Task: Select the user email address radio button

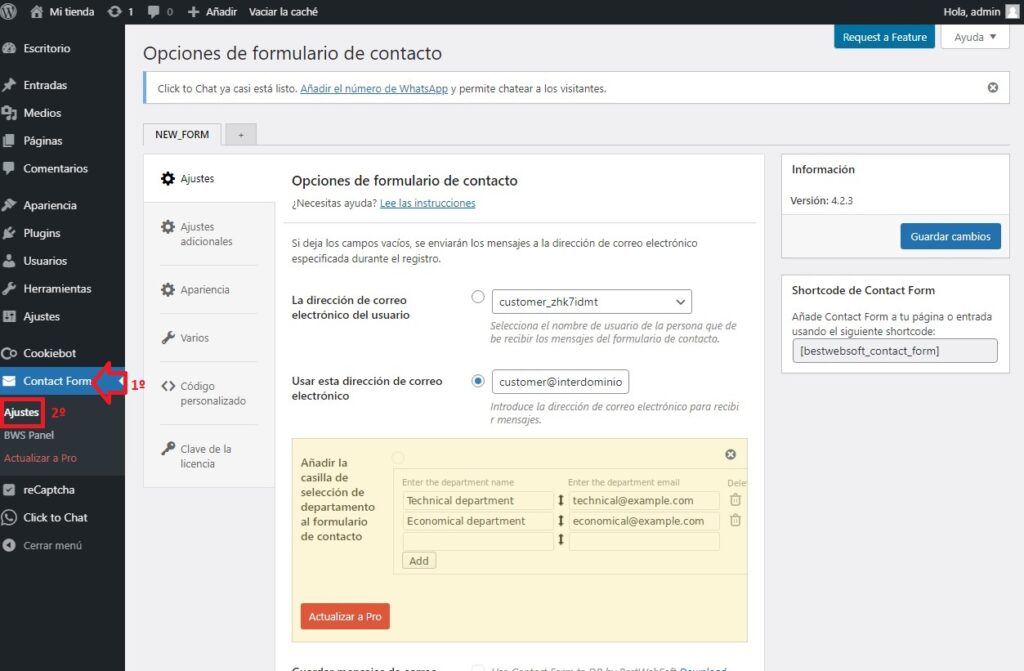Action: point(478,297)
